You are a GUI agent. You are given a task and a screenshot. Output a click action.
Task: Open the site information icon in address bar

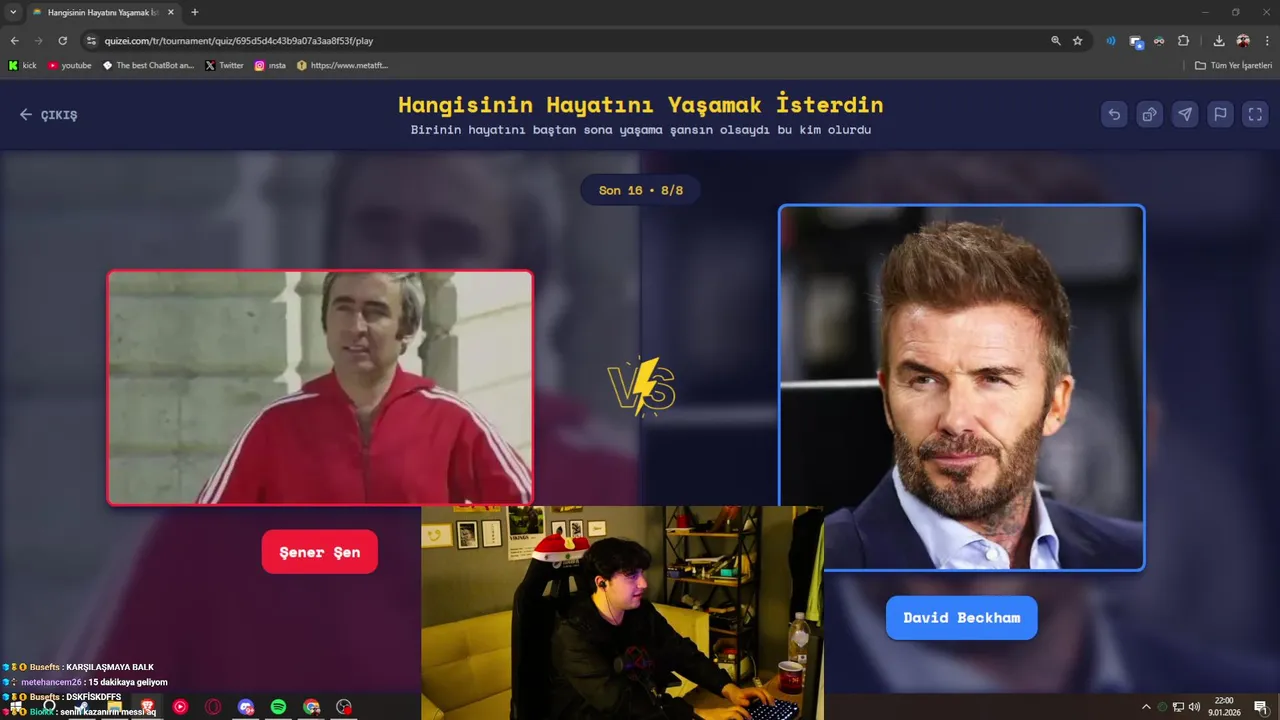pos(91,41)
